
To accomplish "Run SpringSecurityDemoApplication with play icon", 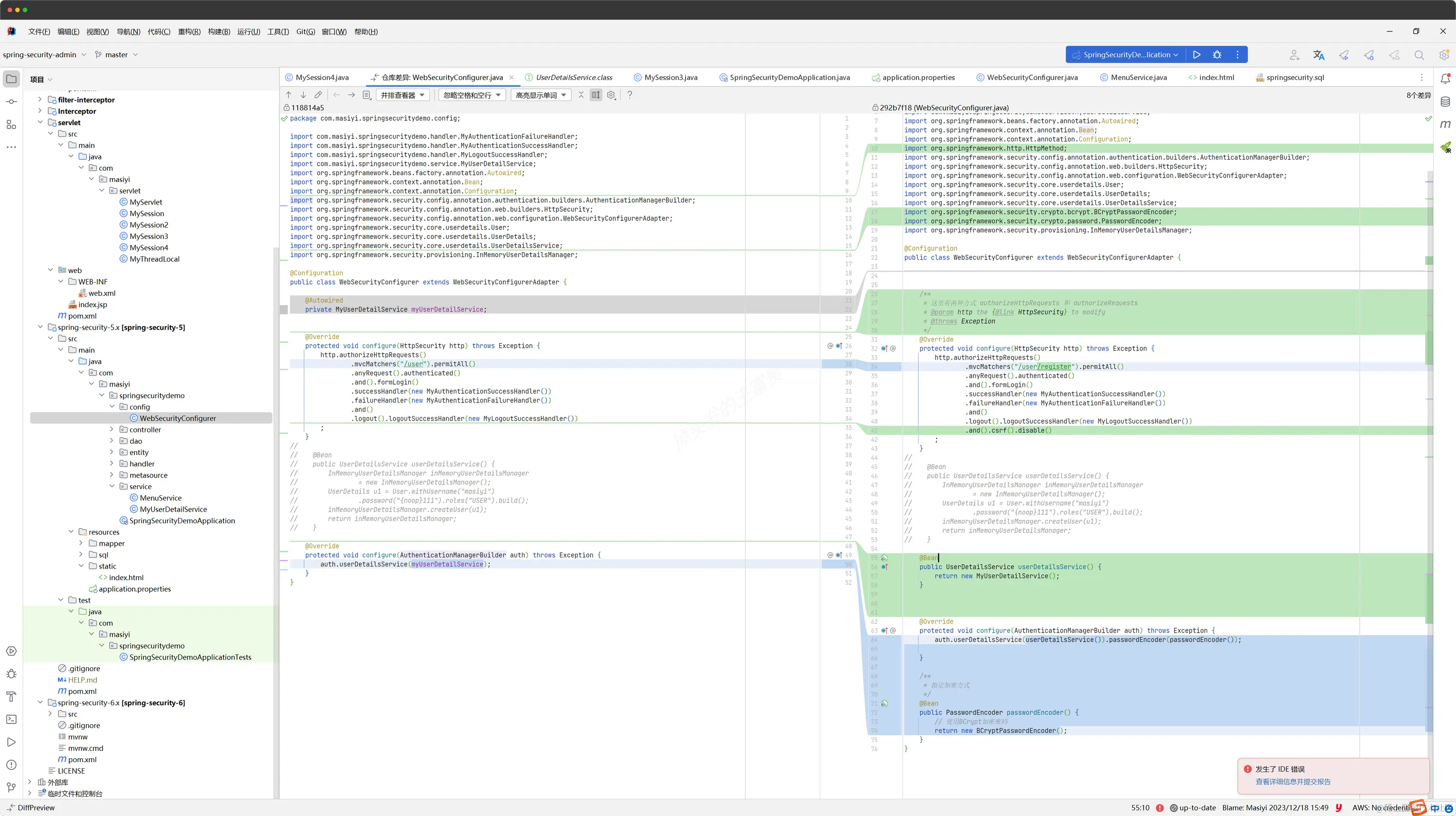I will pos(1196,55).
